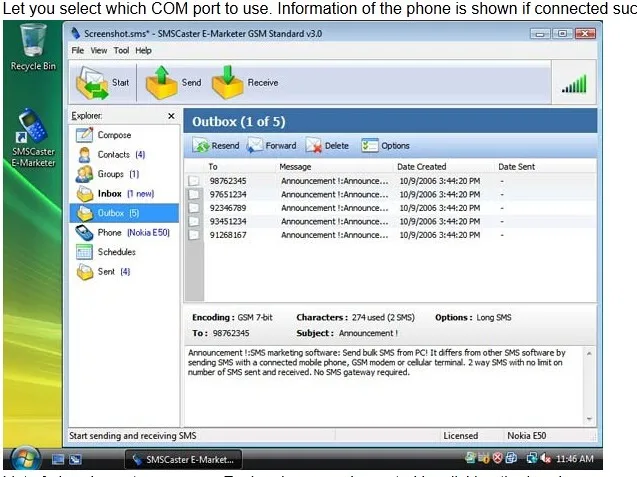Select recipient number 93451234
637x477 pixels.
(x=228, y=221)
